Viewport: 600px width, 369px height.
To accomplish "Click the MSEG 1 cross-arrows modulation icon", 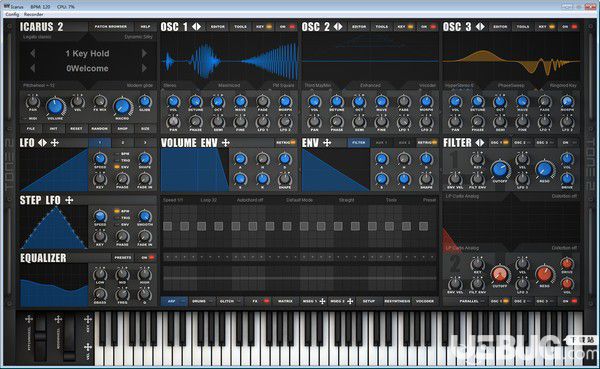I will (x=322, y=302).
